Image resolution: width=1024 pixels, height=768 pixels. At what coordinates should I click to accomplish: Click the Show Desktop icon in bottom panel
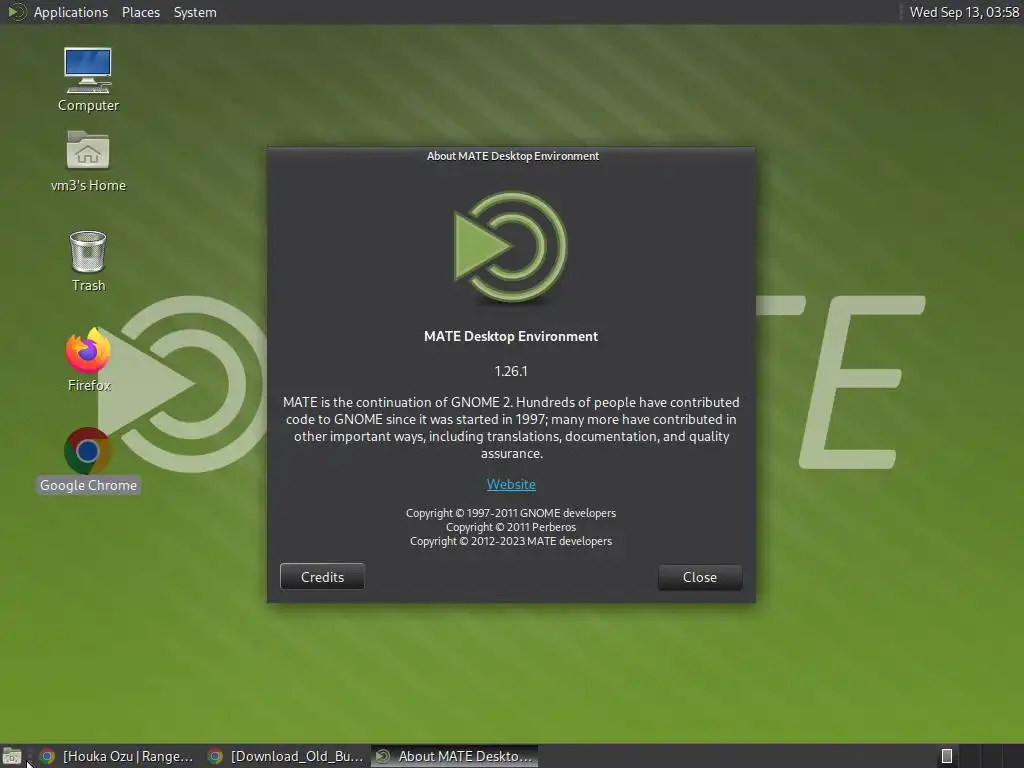point(12,756)
